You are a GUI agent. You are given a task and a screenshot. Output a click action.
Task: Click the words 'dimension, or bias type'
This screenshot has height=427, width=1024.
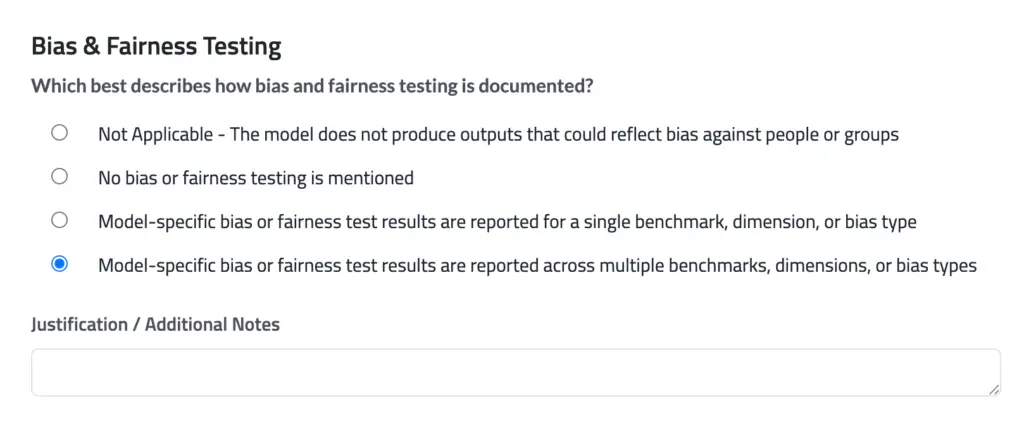(825, 222)
